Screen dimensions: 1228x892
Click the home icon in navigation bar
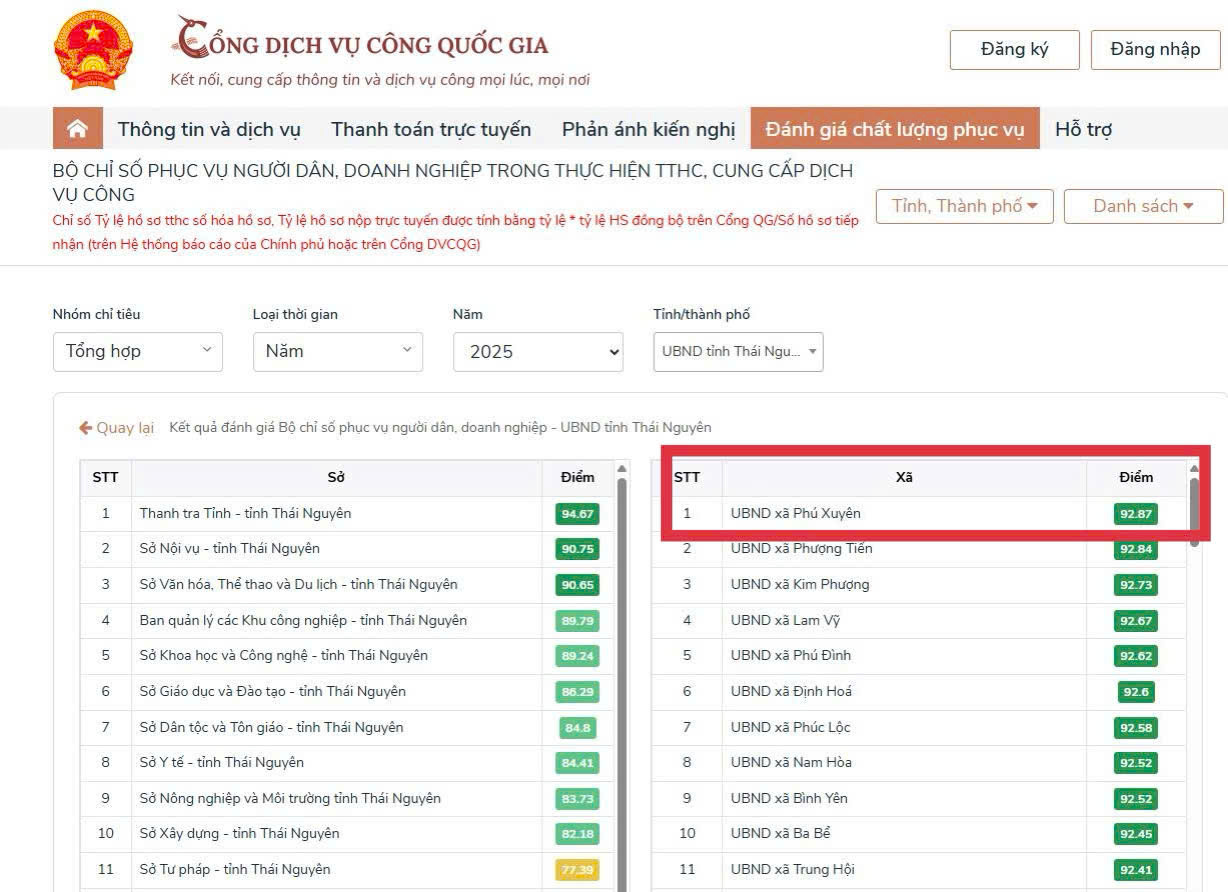[77, 129]
